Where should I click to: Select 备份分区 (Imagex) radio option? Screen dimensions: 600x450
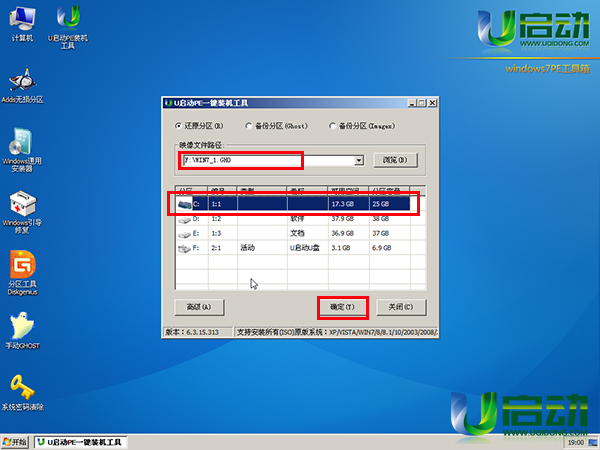(362, 126)
